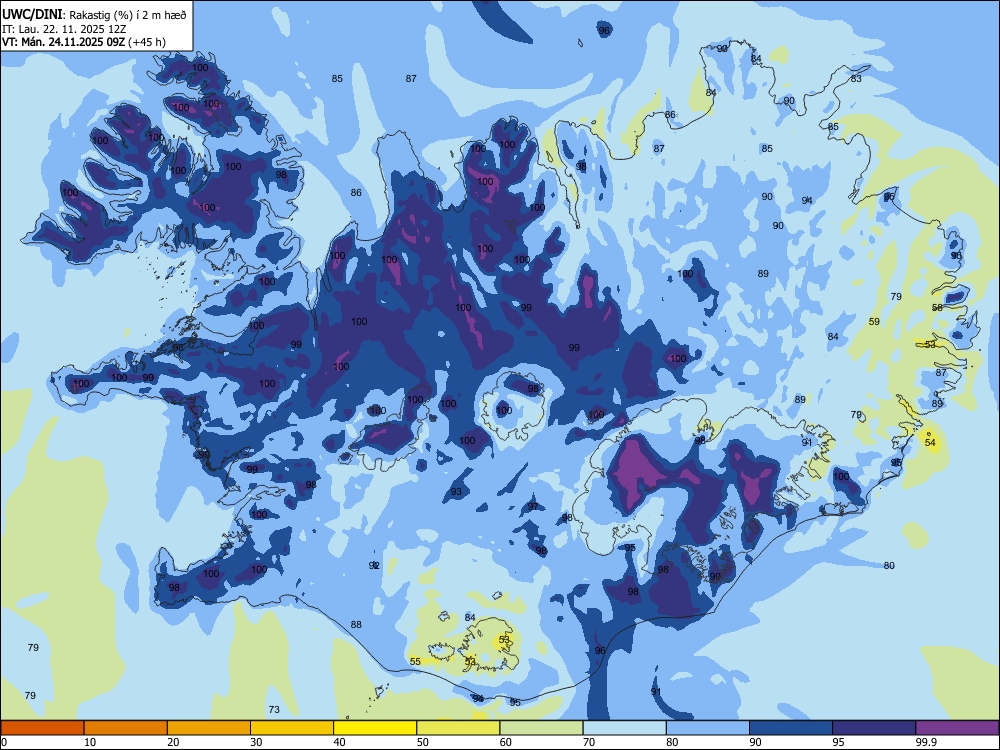Click the '73' humidity value on the map
1000x750 pixels.
coord(274,709)
